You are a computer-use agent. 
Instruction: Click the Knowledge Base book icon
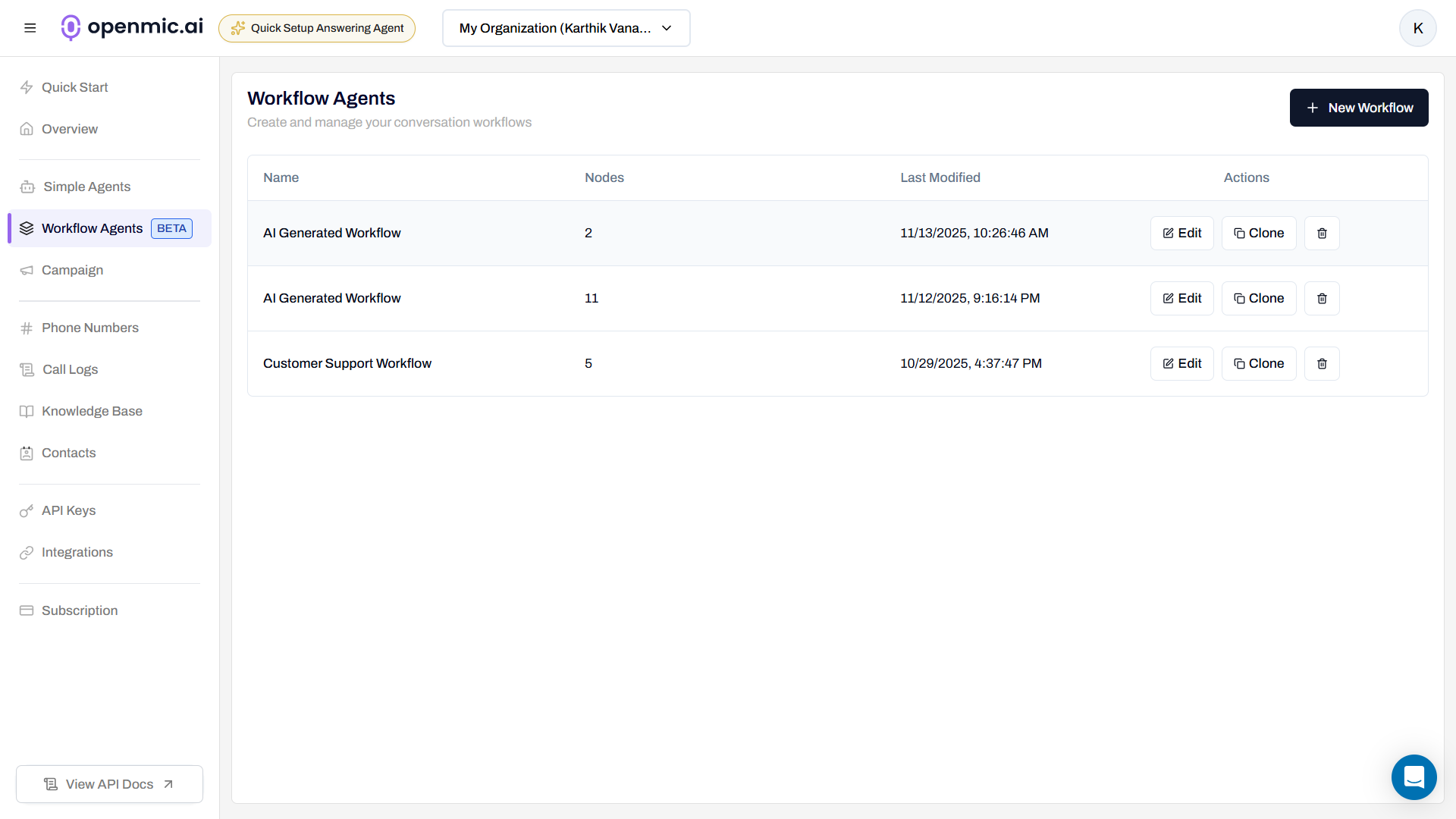27,411
